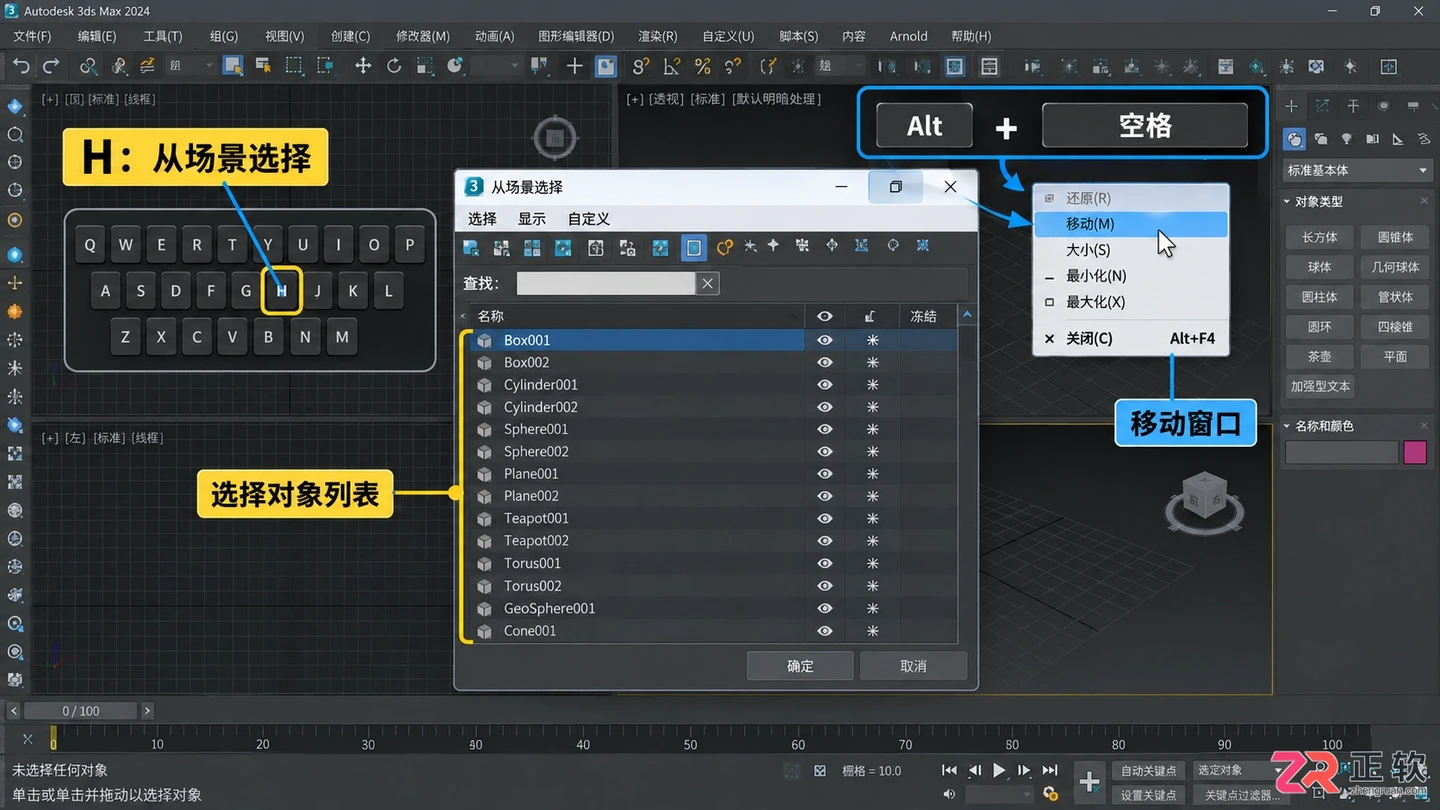Image resolution: width=1440 pixels, height=810 pixels.
Task: Open the magenta object color swatch
Action: click(1415, 452)
